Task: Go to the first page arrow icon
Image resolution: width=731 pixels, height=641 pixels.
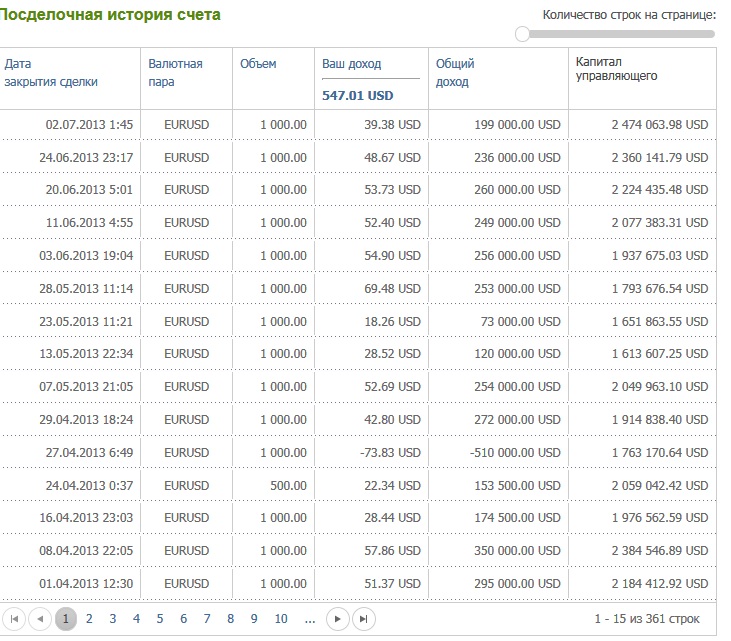Action: click(x=14, y=619)
